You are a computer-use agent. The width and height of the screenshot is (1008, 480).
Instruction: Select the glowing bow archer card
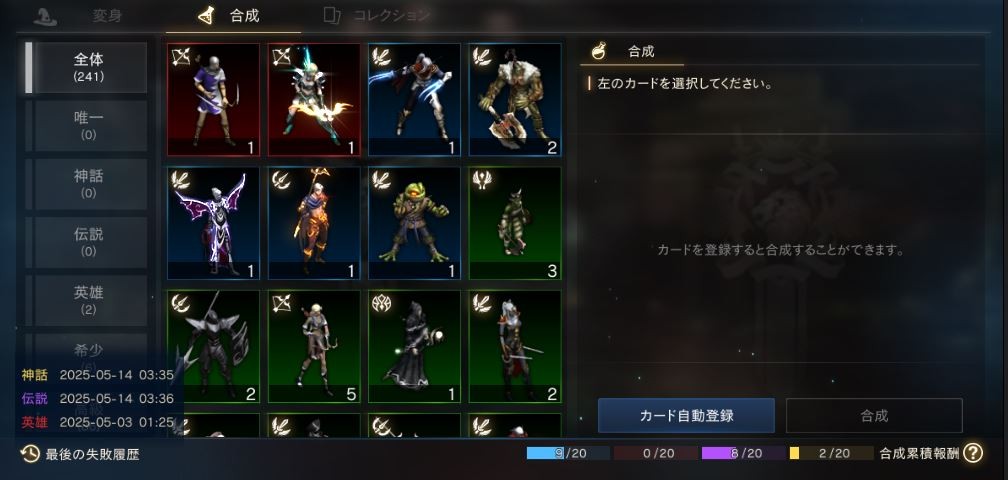[x=314, y=100]
